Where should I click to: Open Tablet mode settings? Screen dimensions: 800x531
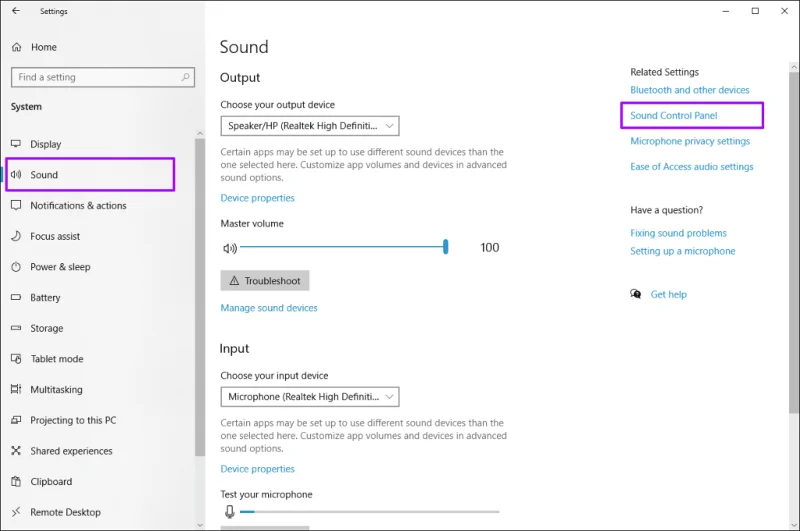coord(57,359)
